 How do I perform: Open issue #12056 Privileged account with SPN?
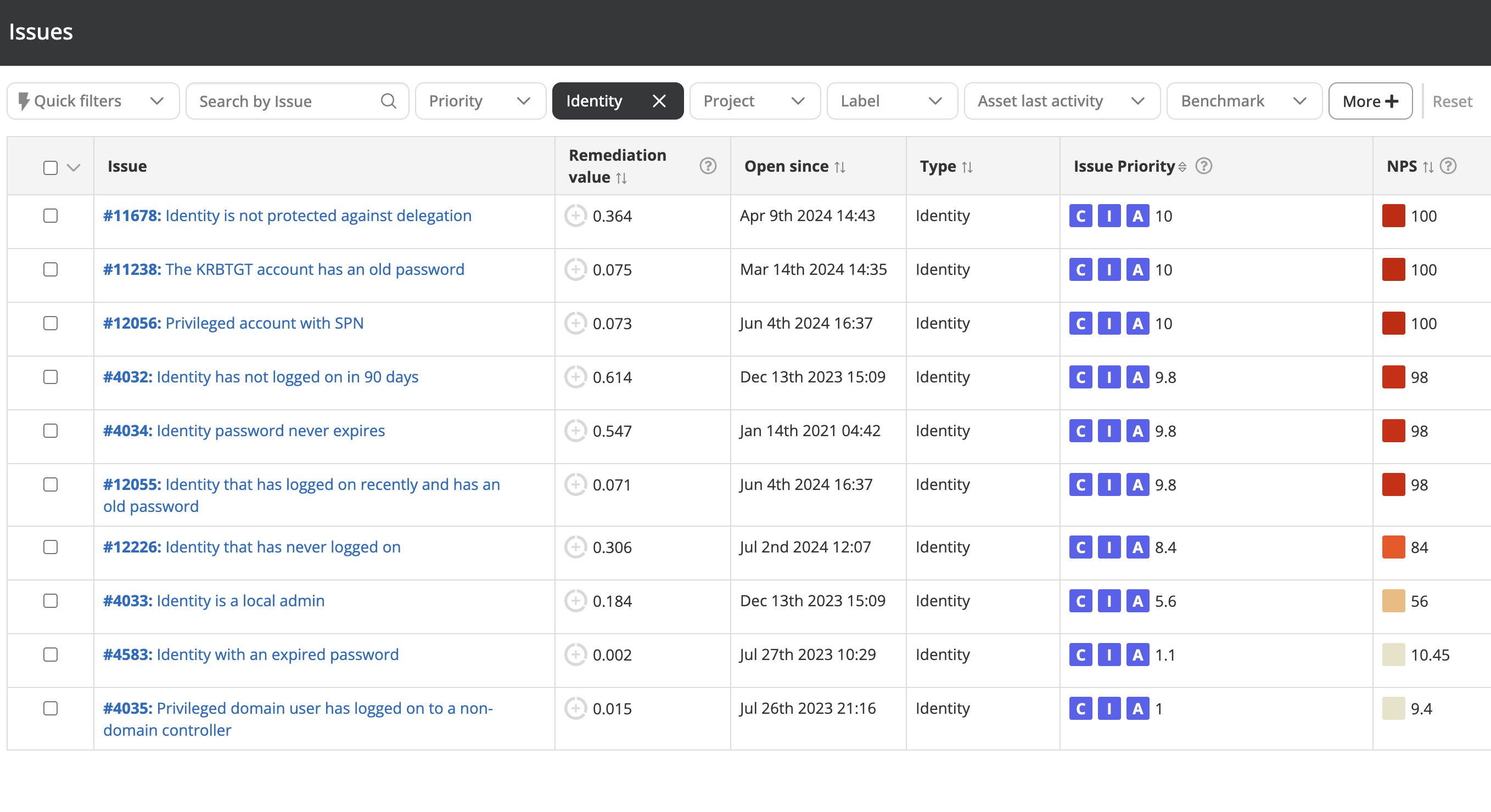(233, 323)
